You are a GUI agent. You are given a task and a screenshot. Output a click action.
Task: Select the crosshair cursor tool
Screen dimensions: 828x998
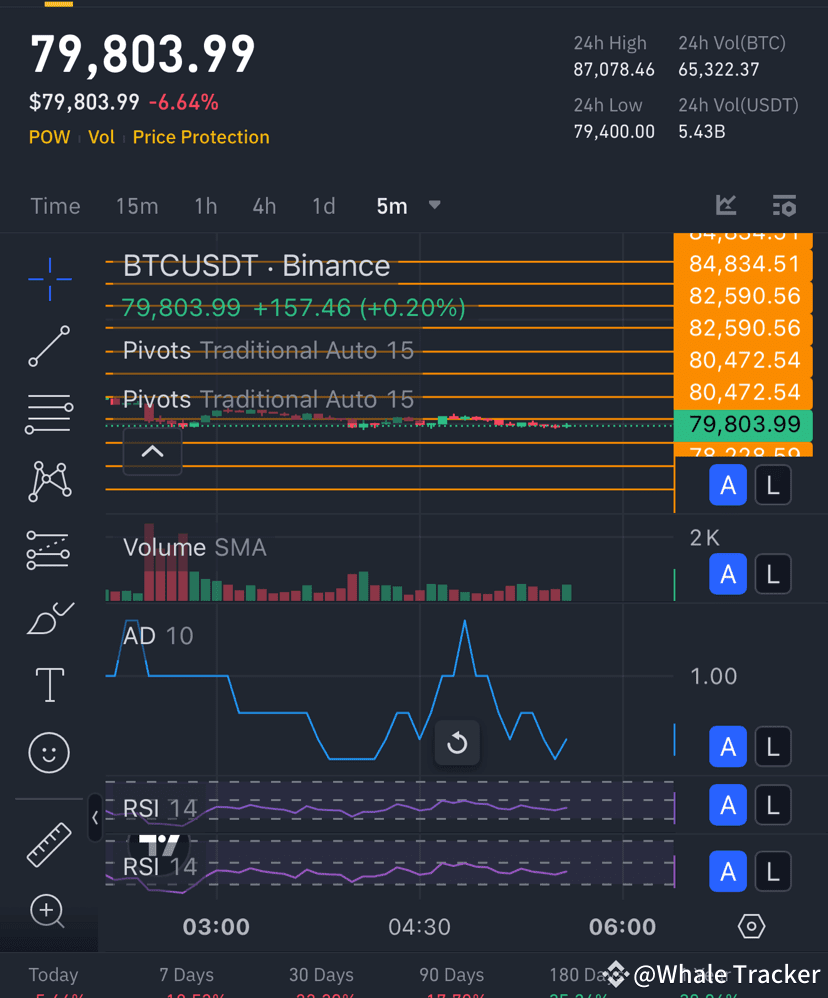tap(48, 280)
